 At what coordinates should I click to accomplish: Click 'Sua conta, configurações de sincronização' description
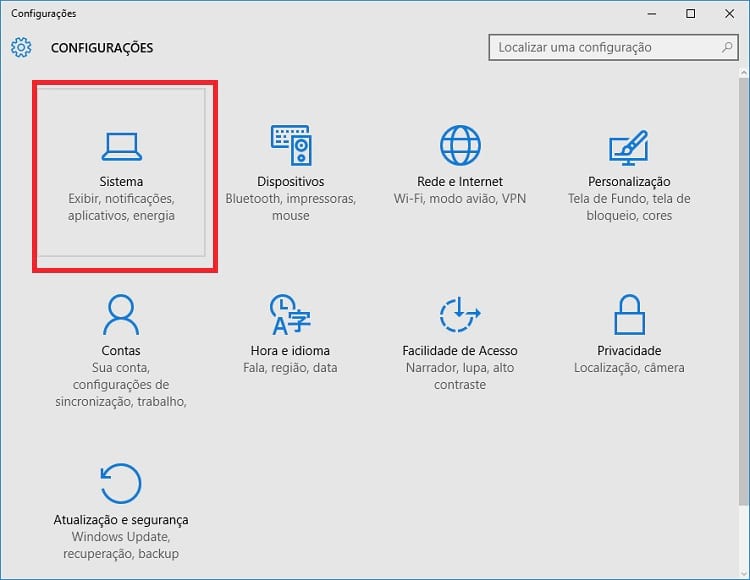121,384
